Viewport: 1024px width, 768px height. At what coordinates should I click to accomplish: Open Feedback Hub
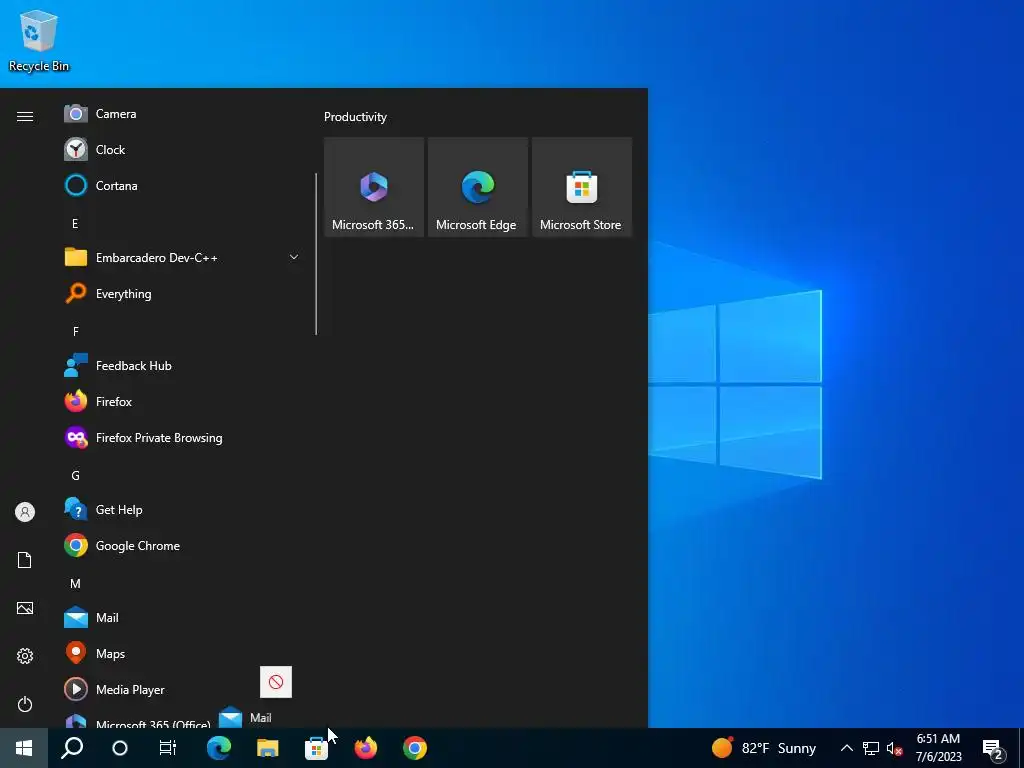click(x=182, y=366)
